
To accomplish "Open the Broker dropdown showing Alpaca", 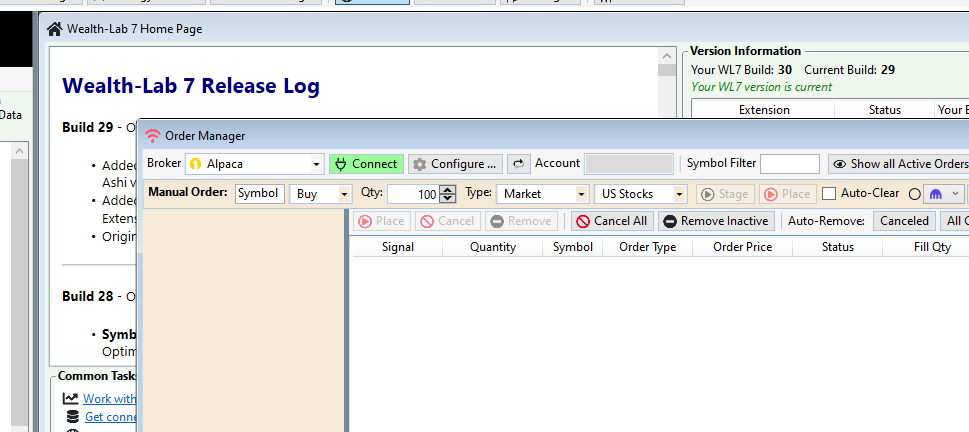I will (x=255, y=164).
